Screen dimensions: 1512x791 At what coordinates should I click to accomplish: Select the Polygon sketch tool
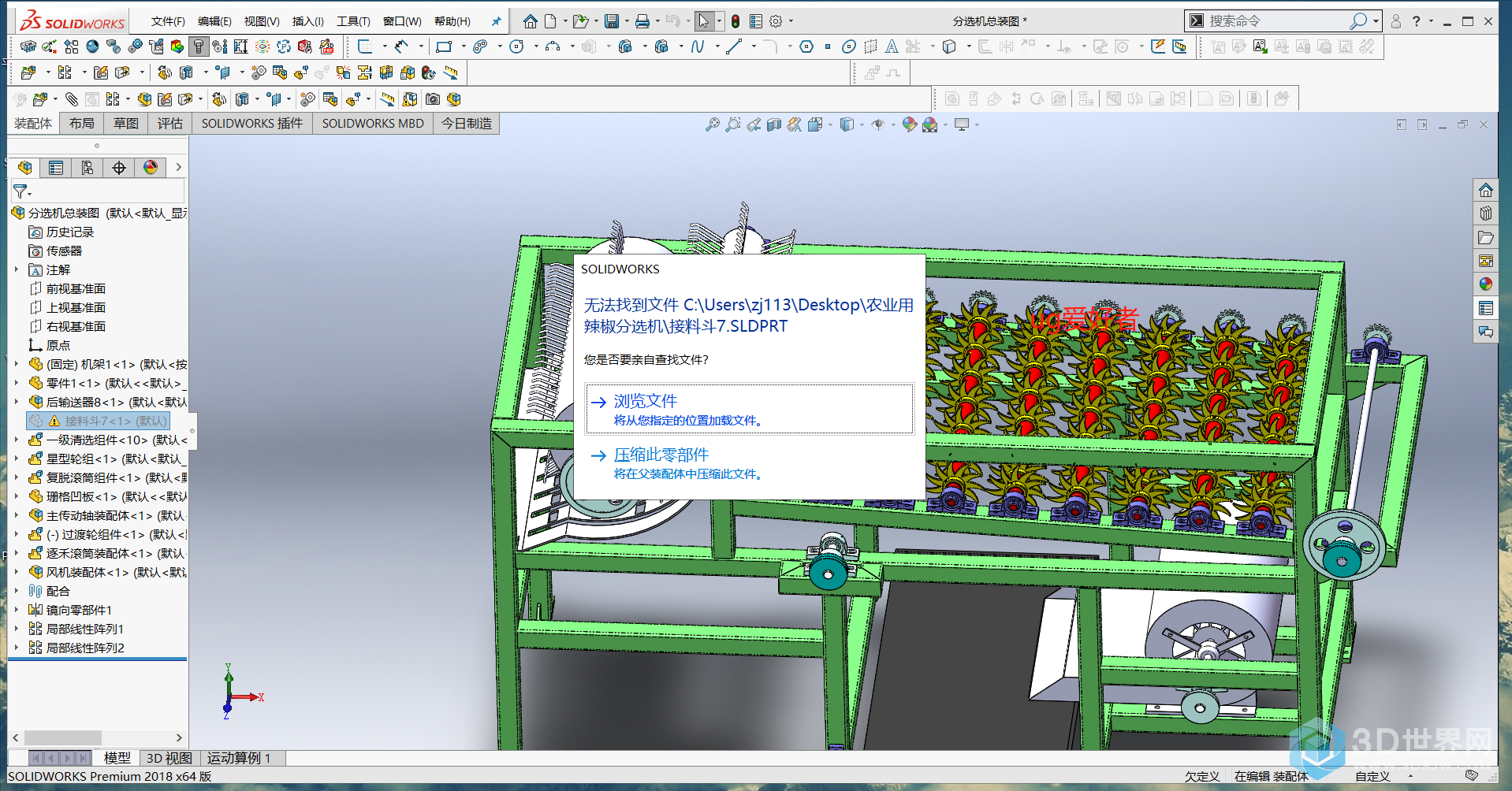click(806, 46)
